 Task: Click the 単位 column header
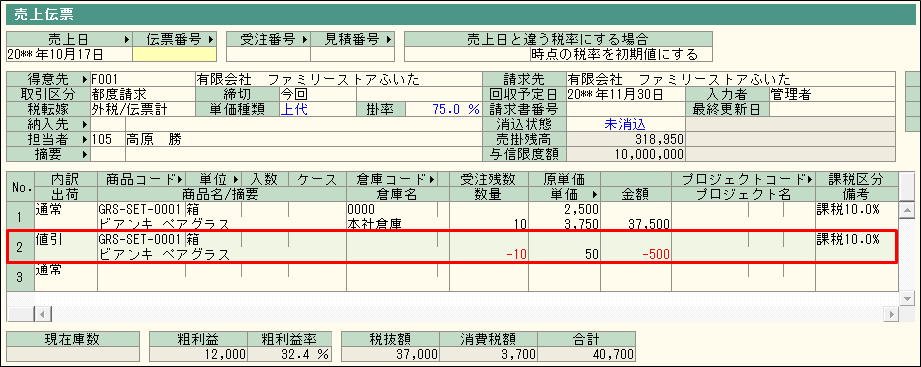(214, 179)
